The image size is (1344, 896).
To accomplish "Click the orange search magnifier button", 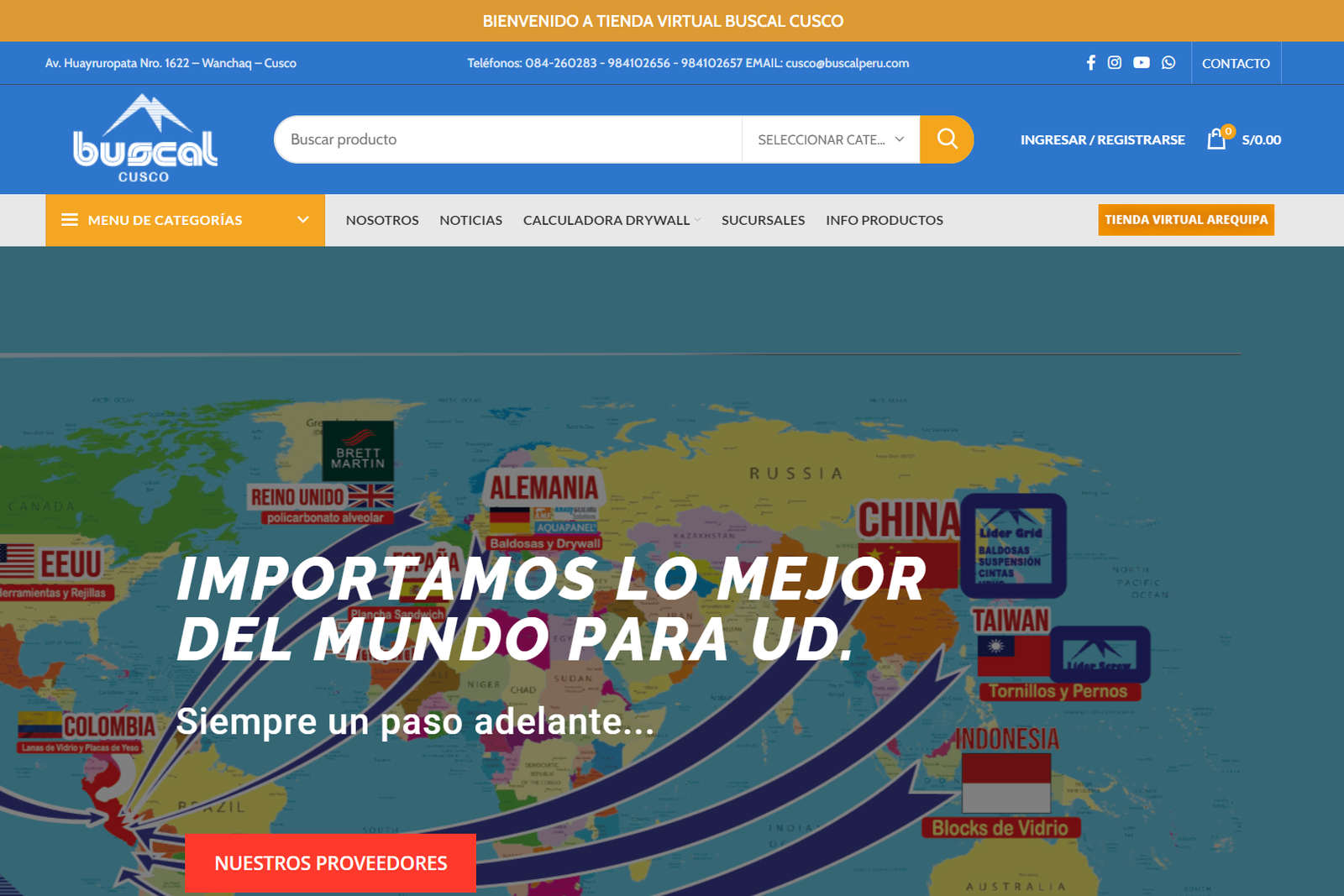I will point(947,139).
